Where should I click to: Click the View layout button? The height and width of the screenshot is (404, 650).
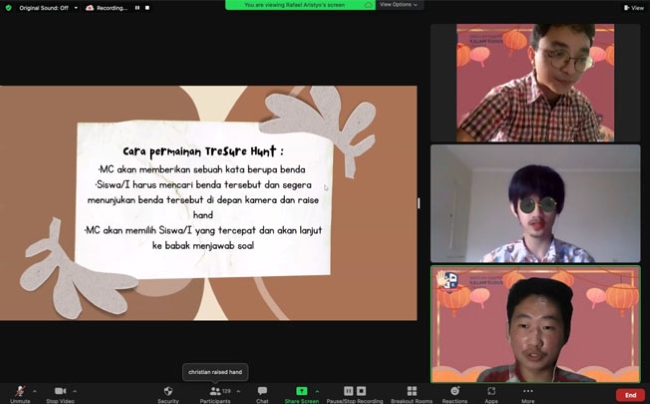coord(634,7)
